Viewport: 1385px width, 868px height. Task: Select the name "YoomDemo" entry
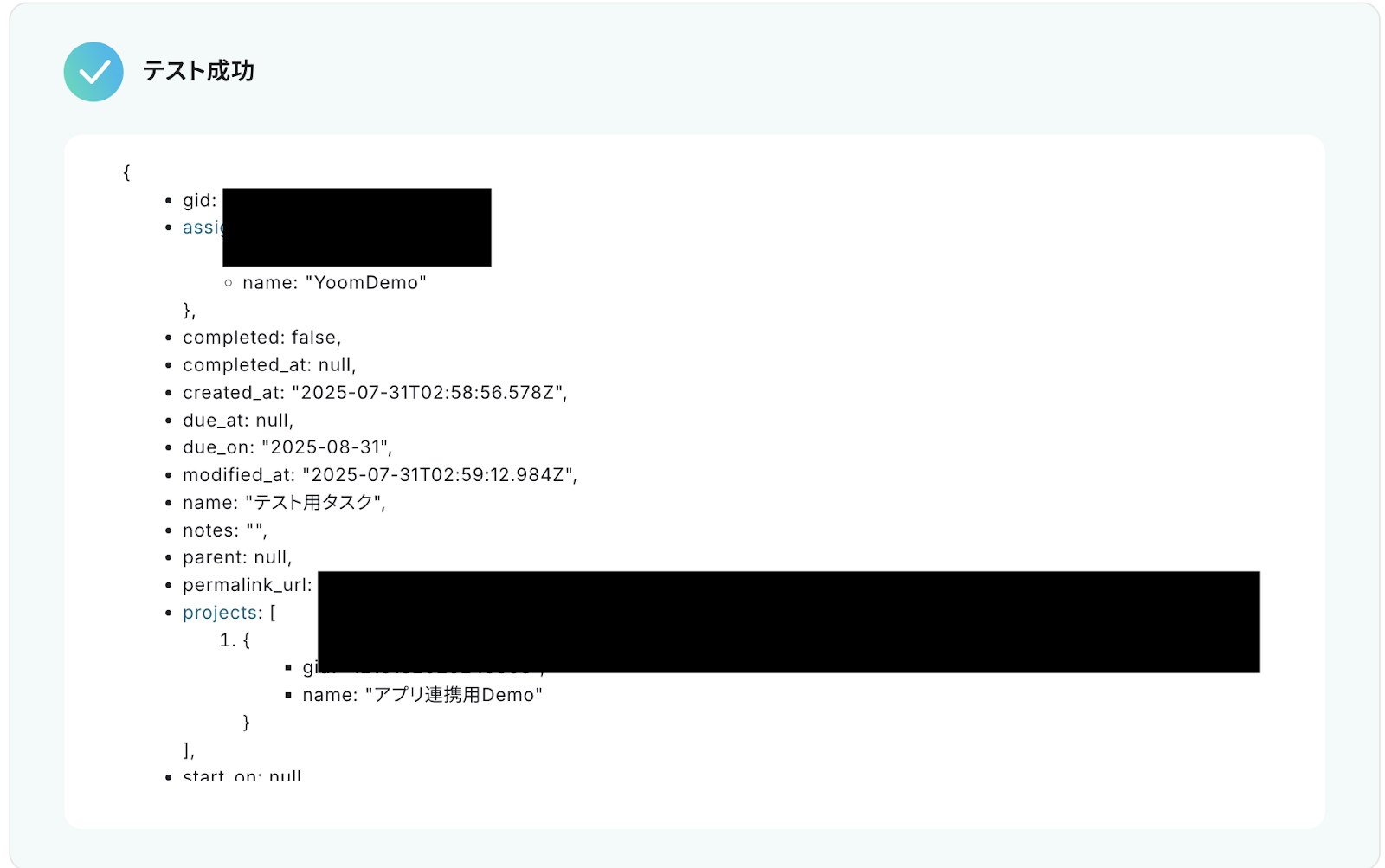tap(334, 283)
